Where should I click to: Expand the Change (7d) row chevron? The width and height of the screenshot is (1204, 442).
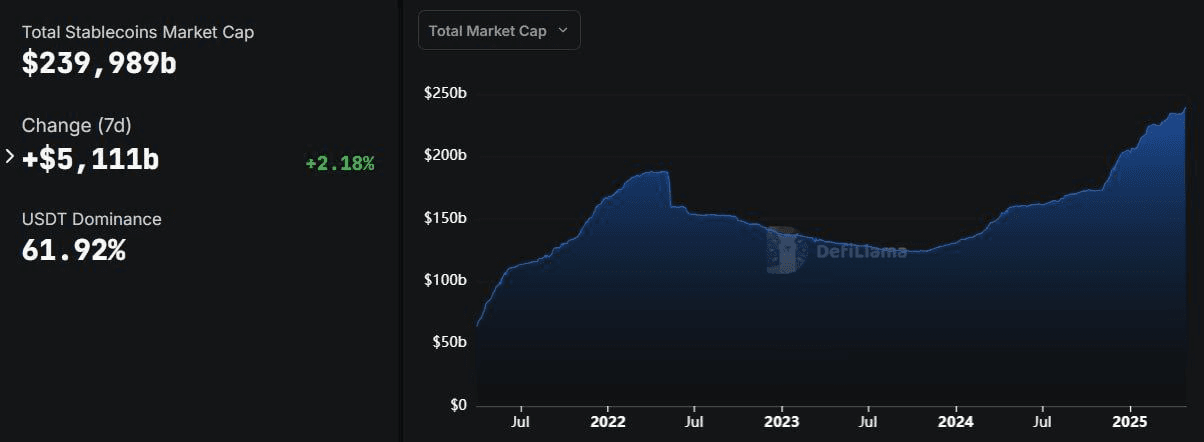(x=10, y=157)
